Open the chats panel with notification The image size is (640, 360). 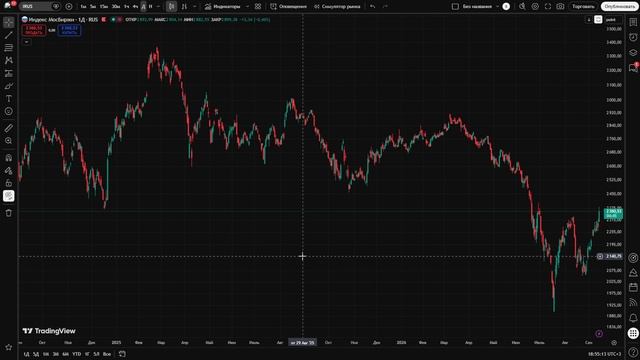point(633,67)
